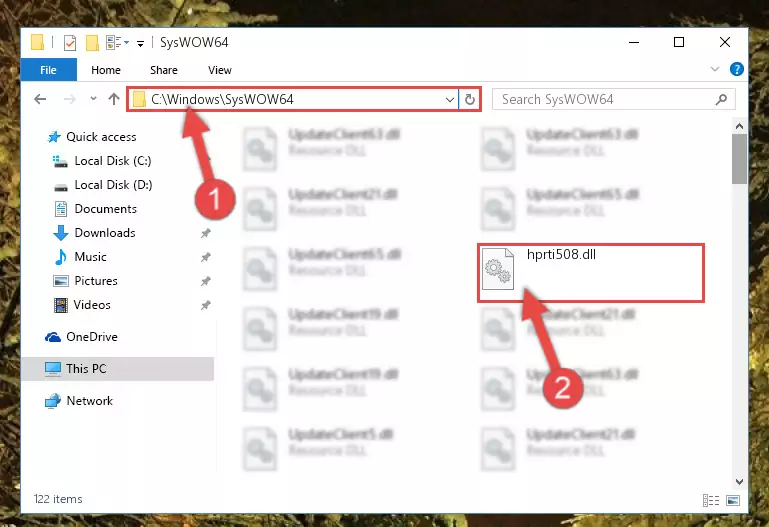
Task: Go up one folder level
Action: (x=114, y=99)
